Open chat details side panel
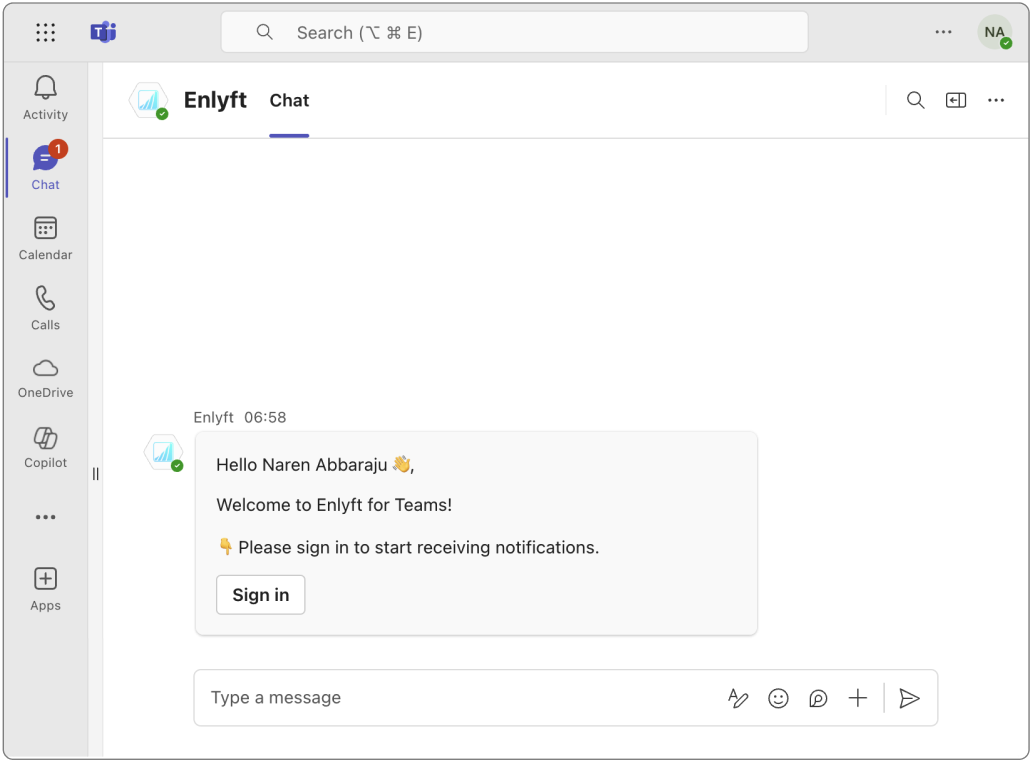The height and width of the screenshot is (762, 1033). [955, 100]
